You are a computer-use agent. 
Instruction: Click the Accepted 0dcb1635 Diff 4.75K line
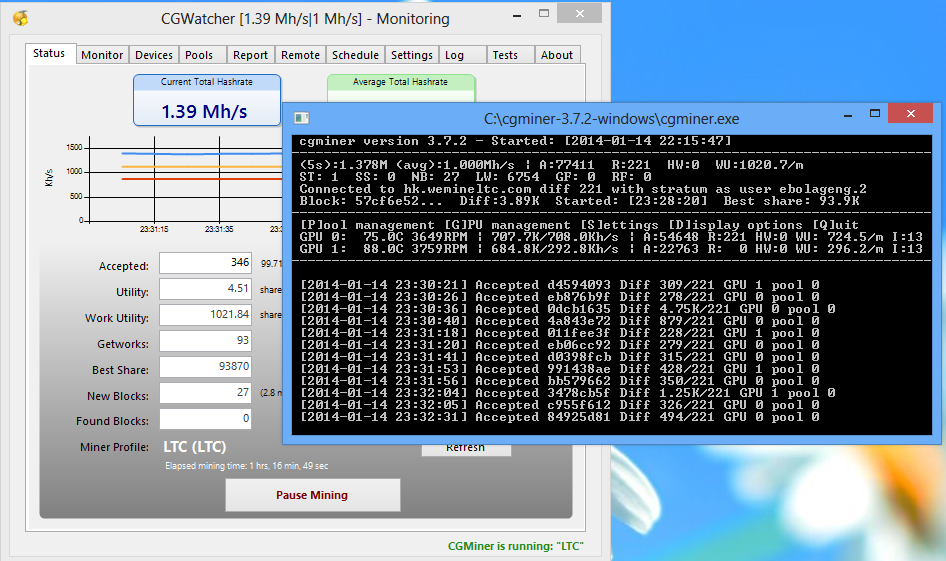[x=568, y=309]
